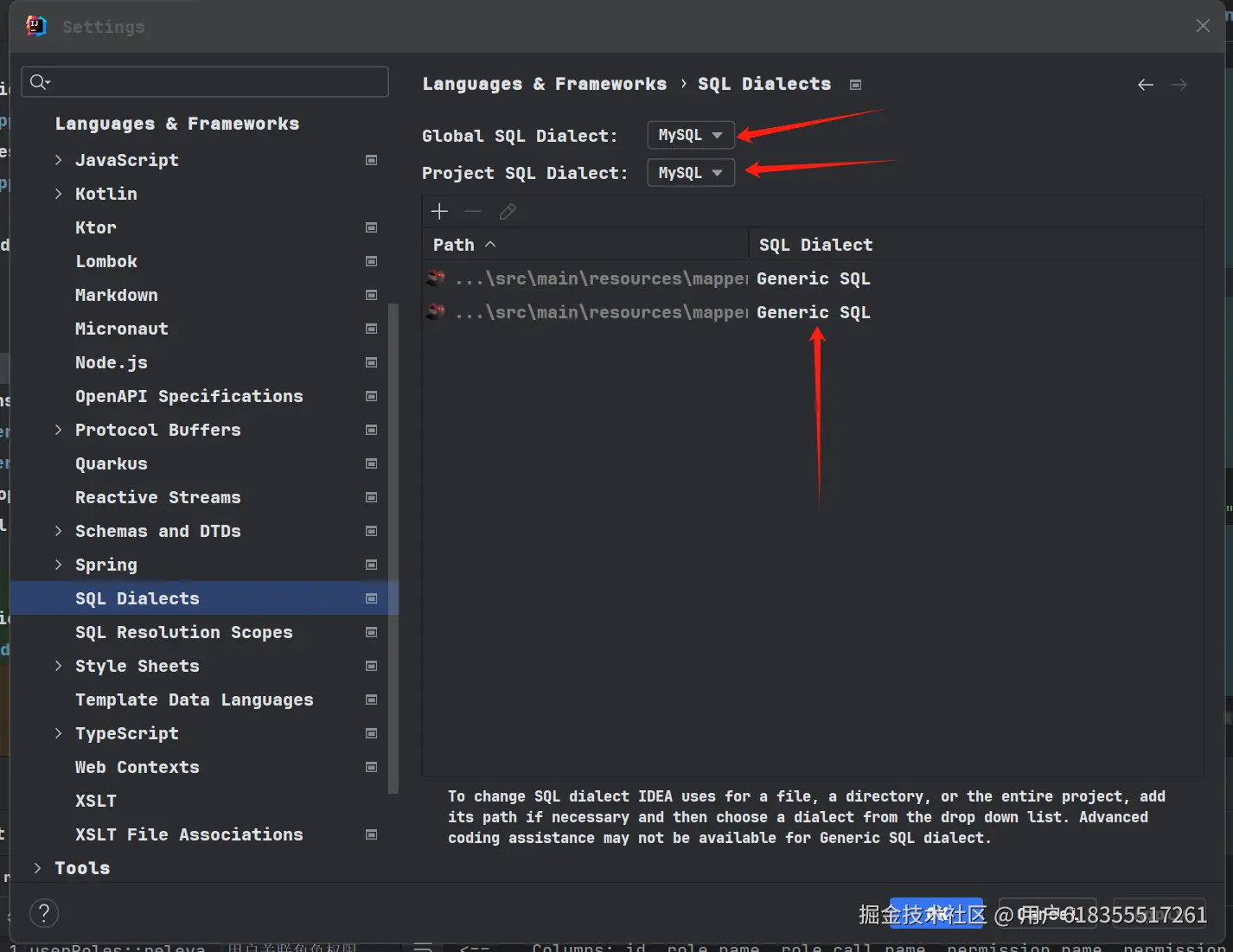This screenshot has height=952, width=1233.
Task: Open the Global SQL Dialect dropdown
Action: [690, 136]
